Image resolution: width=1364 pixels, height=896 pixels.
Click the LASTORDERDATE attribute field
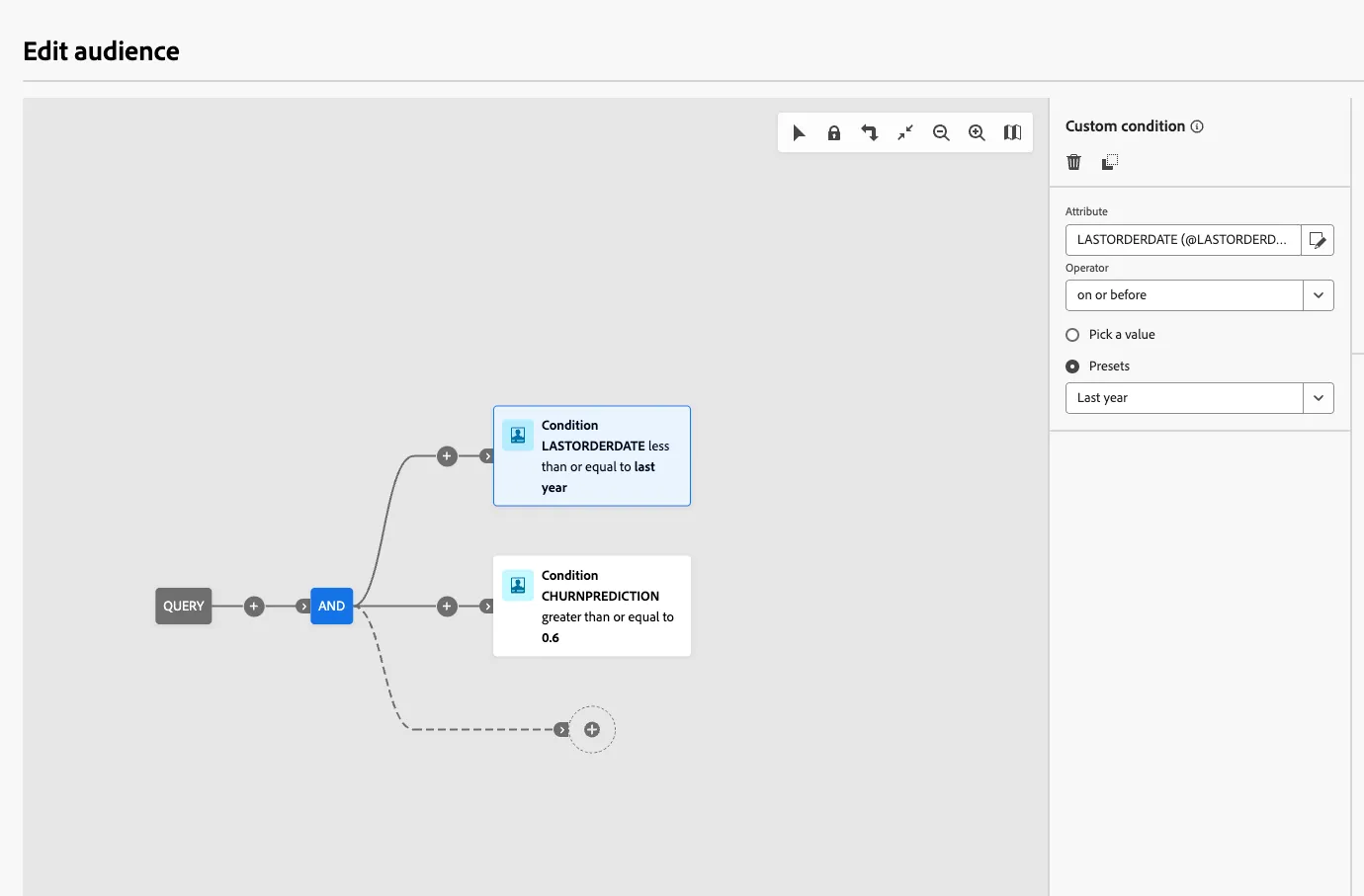[x=1183, y=240]
